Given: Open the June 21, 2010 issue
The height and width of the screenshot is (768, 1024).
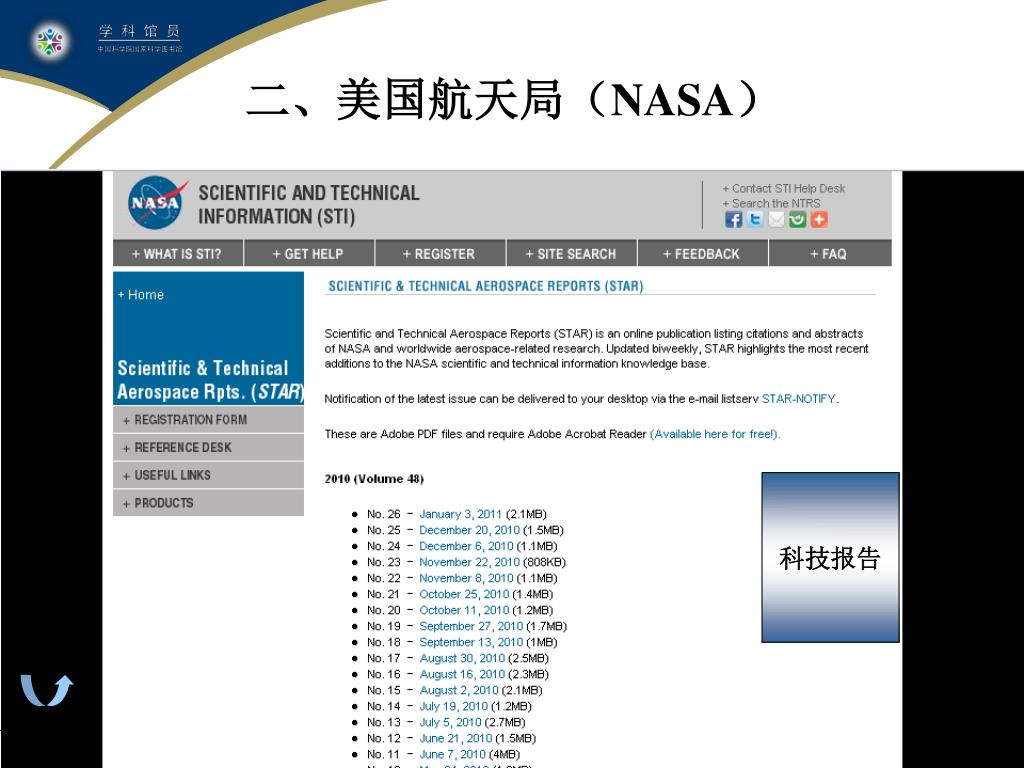Looking at the screenshot, I should (x=456, y=738).
